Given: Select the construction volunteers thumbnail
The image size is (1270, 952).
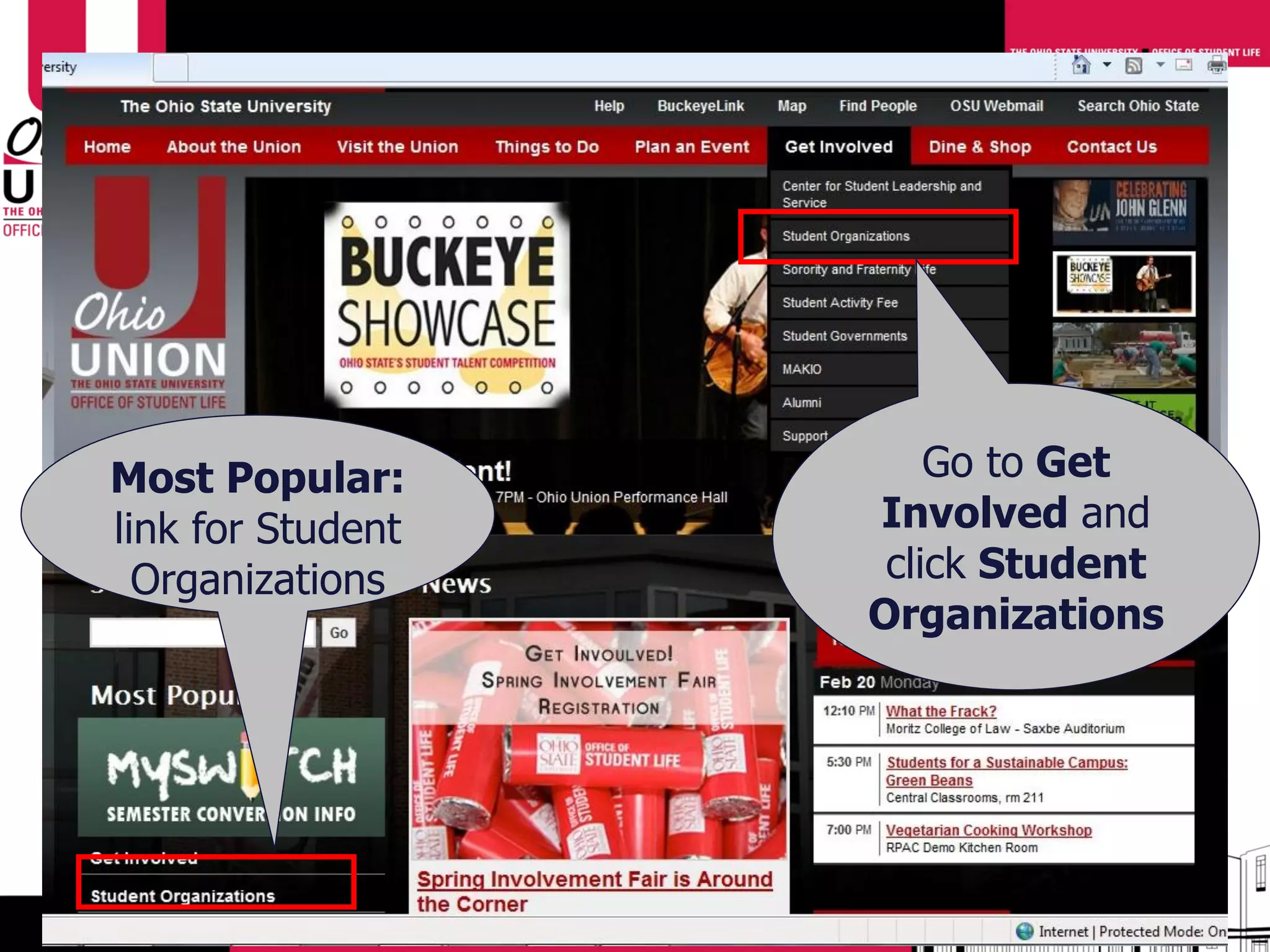Looking at the screenshot, I should [x=1124, y=355].
